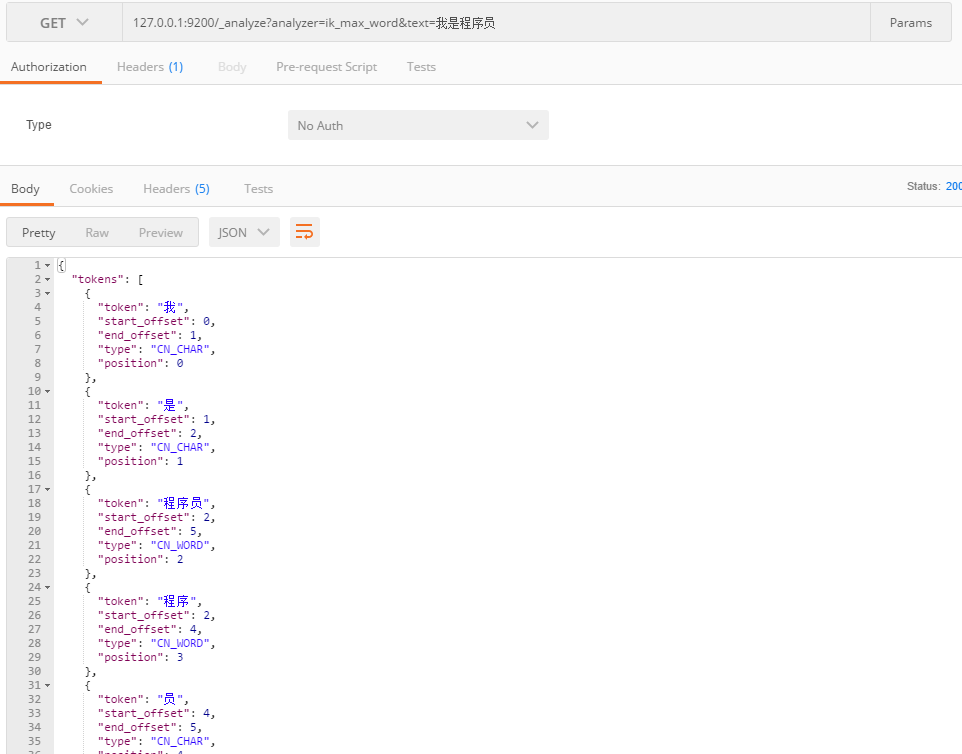Collapse the fold arrow at line 1
This screenshot has height=754, width=962.
pyautogui.click(x=47, y=265)
